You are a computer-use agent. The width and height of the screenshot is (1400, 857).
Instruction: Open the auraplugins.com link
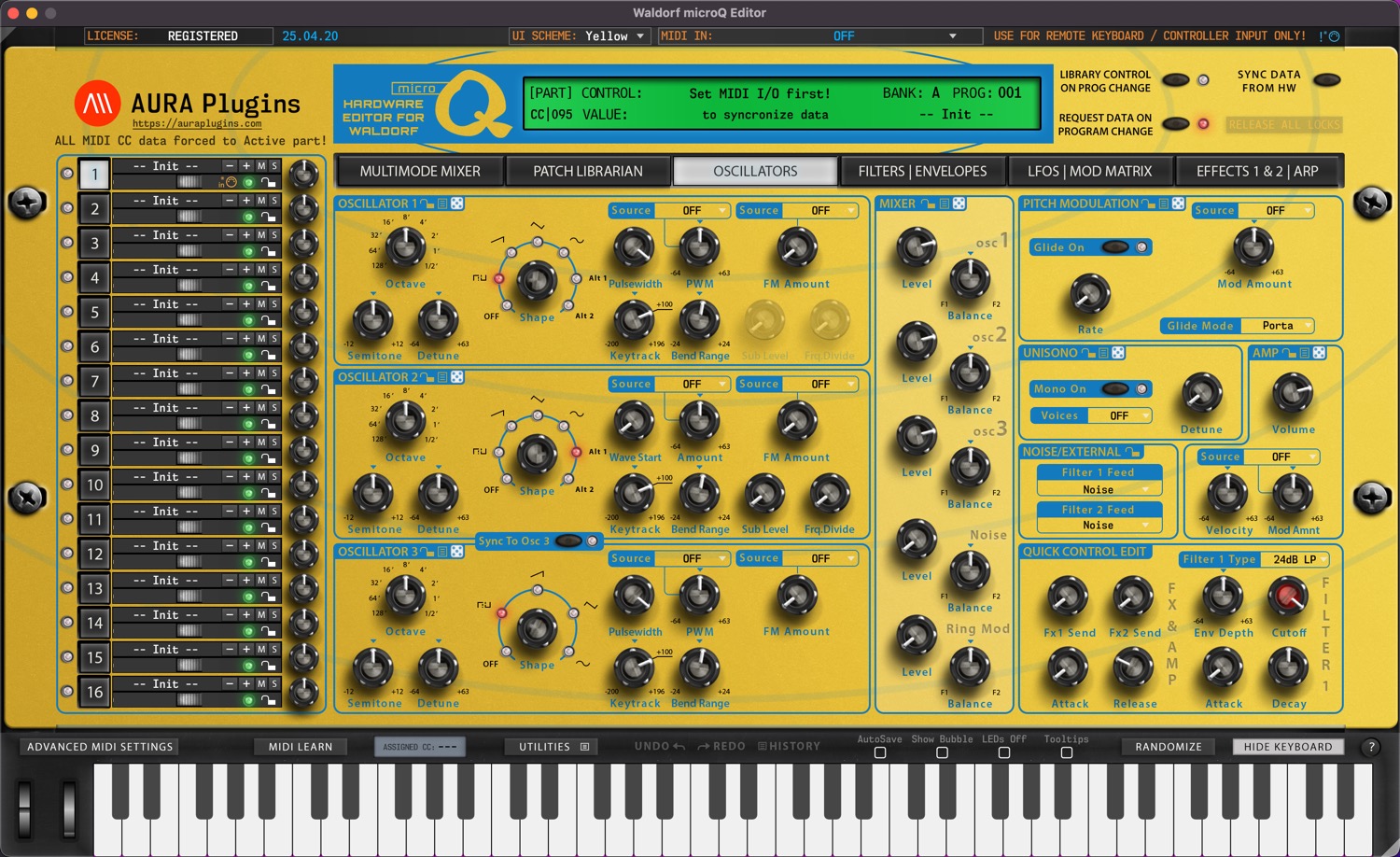[x=197, y=123]
